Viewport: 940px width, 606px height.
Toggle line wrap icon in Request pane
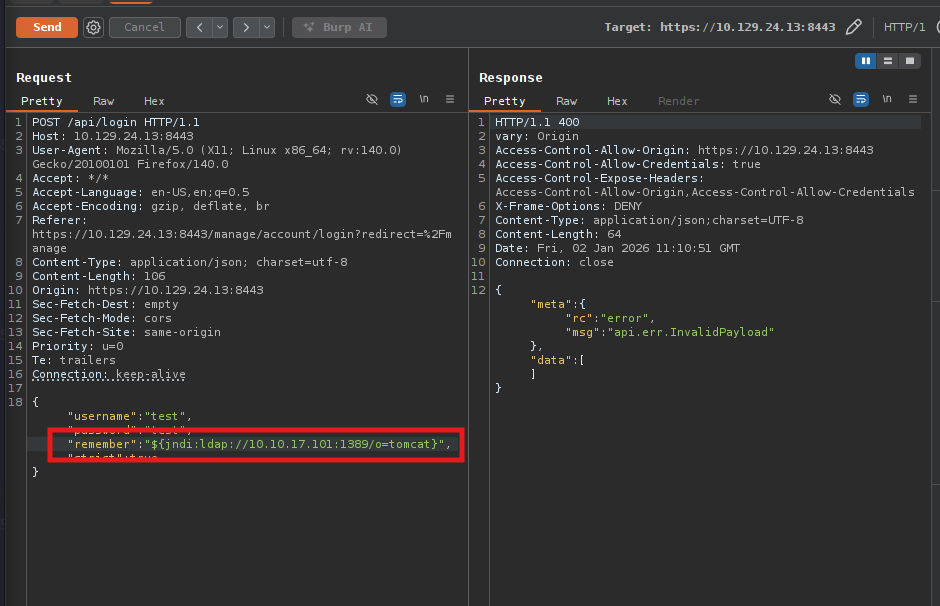point(398,100)
